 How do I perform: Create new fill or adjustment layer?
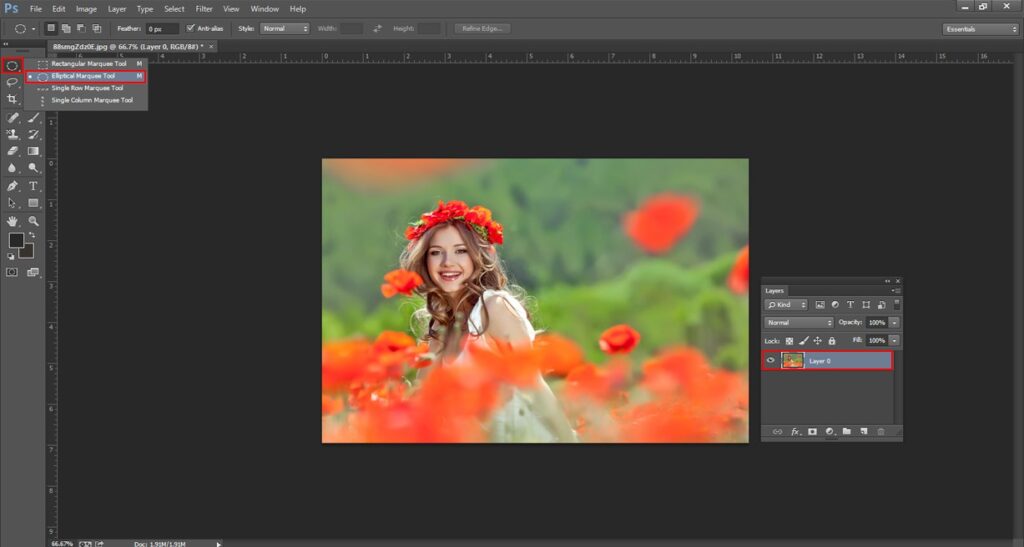830,431
